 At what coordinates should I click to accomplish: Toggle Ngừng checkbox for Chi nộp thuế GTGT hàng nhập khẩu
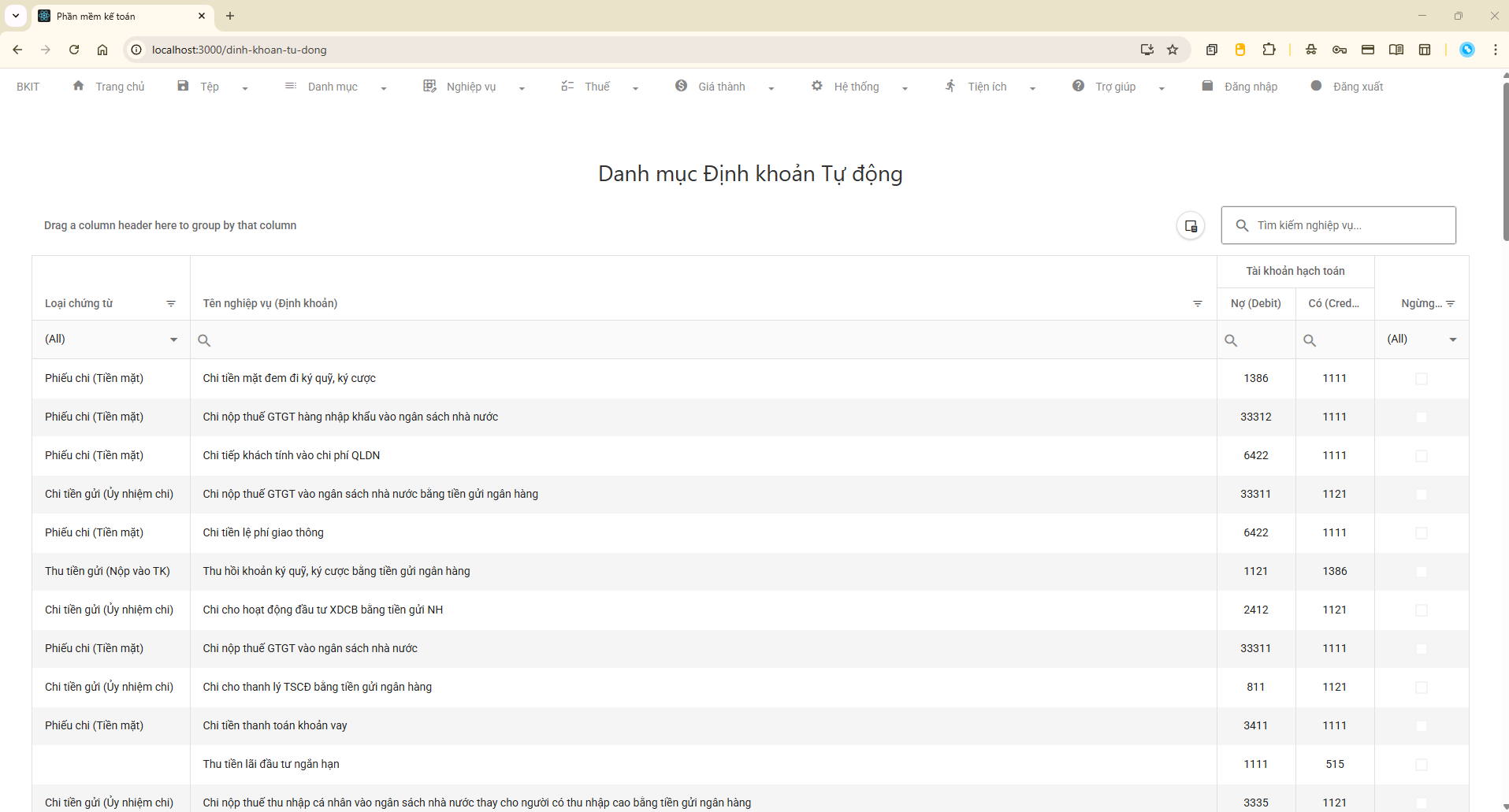coord(1422,417)
